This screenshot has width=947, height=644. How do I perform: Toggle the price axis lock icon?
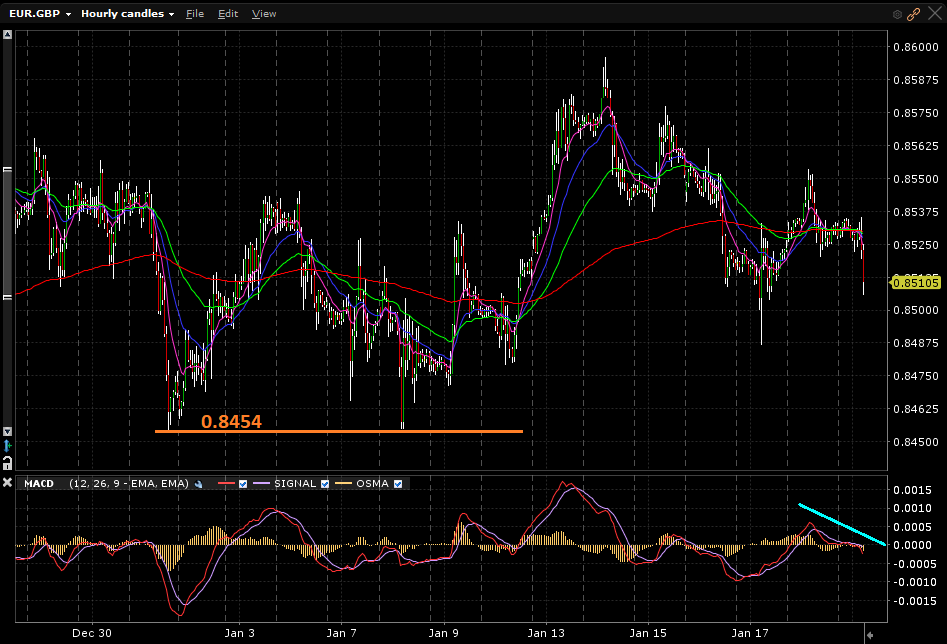(x=7, y=463)
